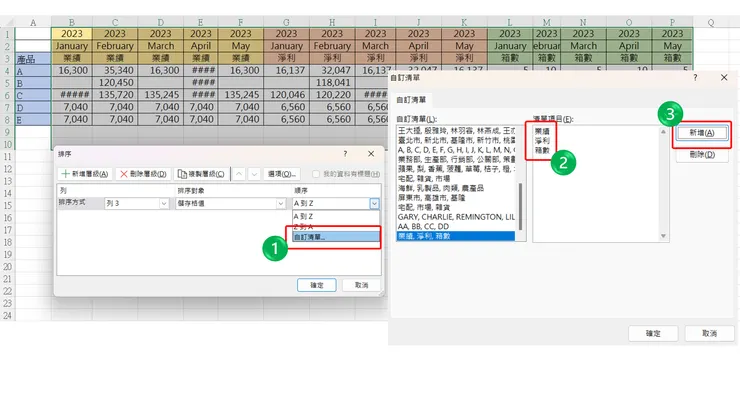
Task: Cancel the 排序 dialog with 取消
Action: 362,285
